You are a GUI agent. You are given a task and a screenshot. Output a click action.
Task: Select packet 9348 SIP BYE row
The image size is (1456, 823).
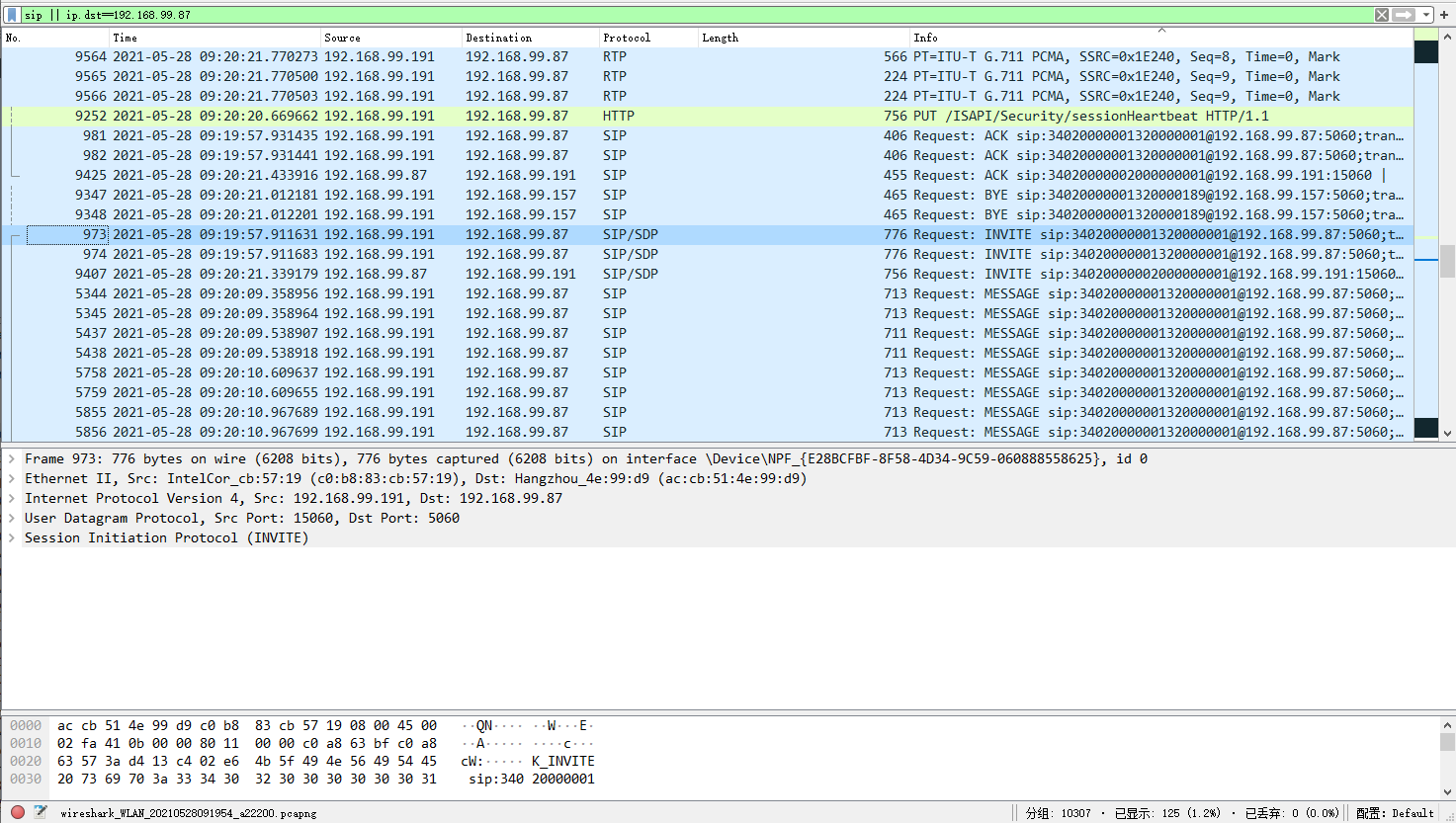(x=708, y=214)
